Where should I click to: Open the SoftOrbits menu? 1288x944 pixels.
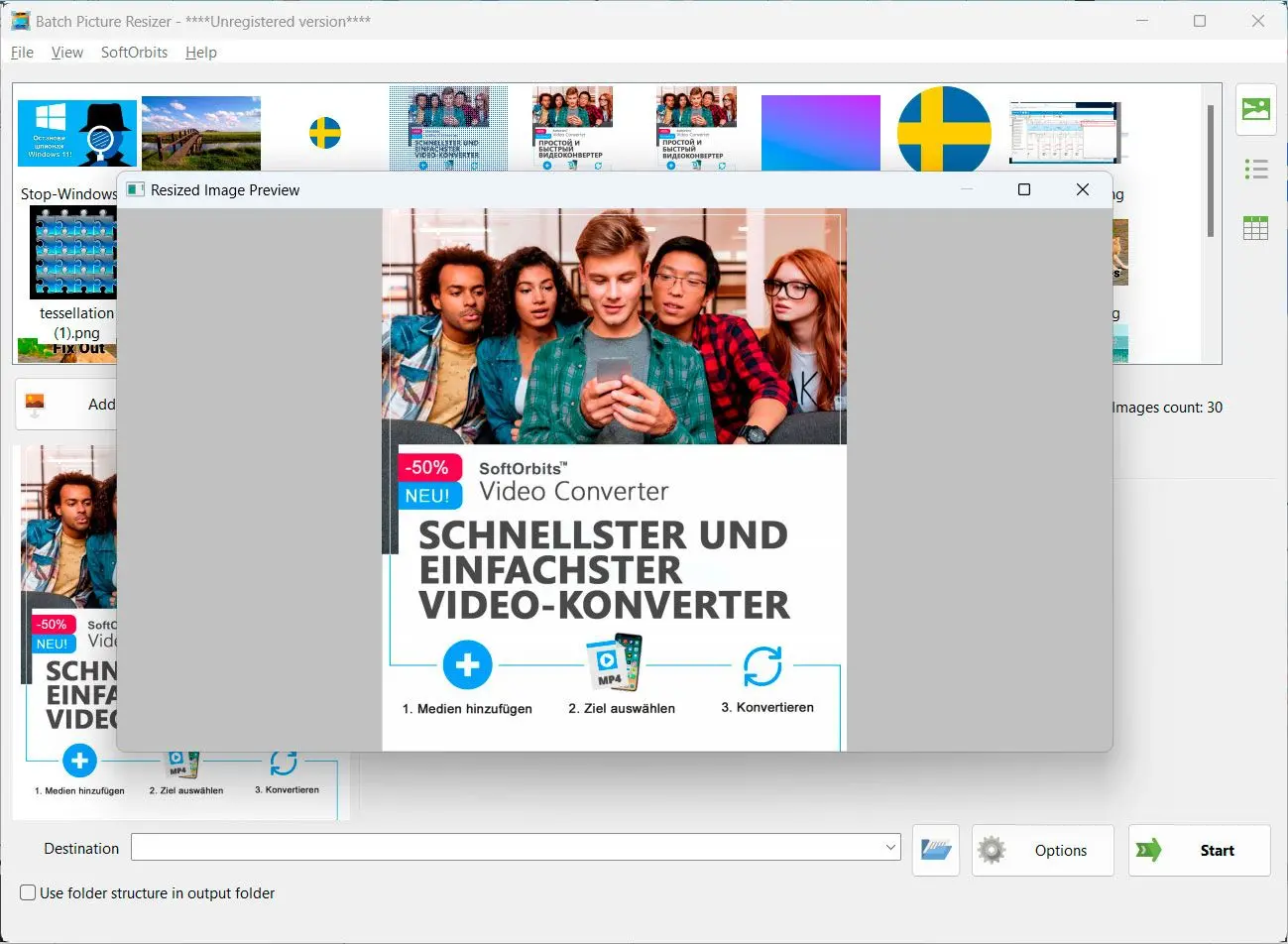tap(134, 53)
